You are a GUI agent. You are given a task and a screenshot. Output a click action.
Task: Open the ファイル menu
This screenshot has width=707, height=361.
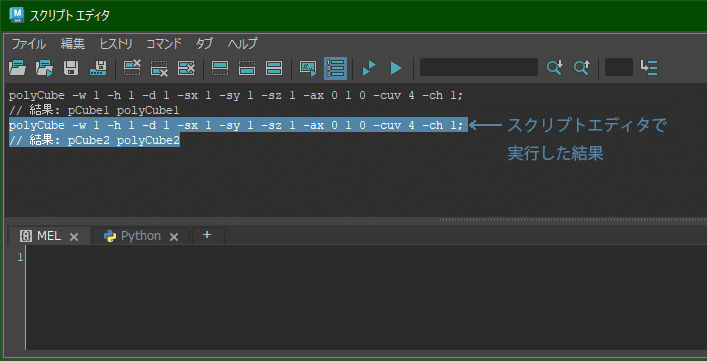[x=28, y=44]
